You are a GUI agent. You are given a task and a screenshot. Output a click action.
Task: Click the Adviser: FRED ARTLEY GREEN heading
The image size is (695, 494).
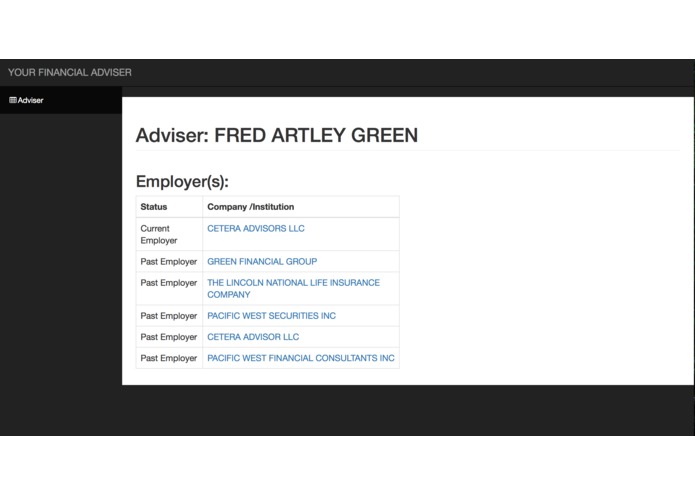pos(277,135)
